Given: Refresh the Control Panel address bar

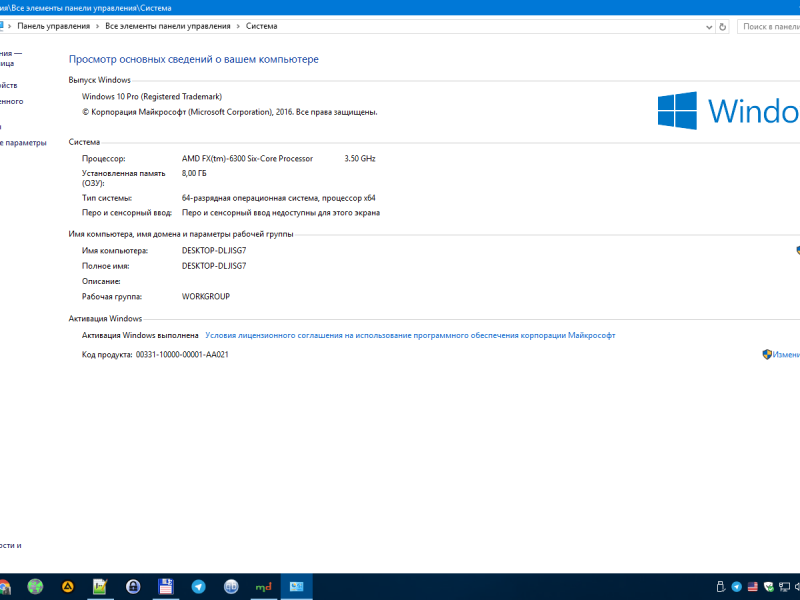Looking at the screenshot, I should (x=722, y=27).
